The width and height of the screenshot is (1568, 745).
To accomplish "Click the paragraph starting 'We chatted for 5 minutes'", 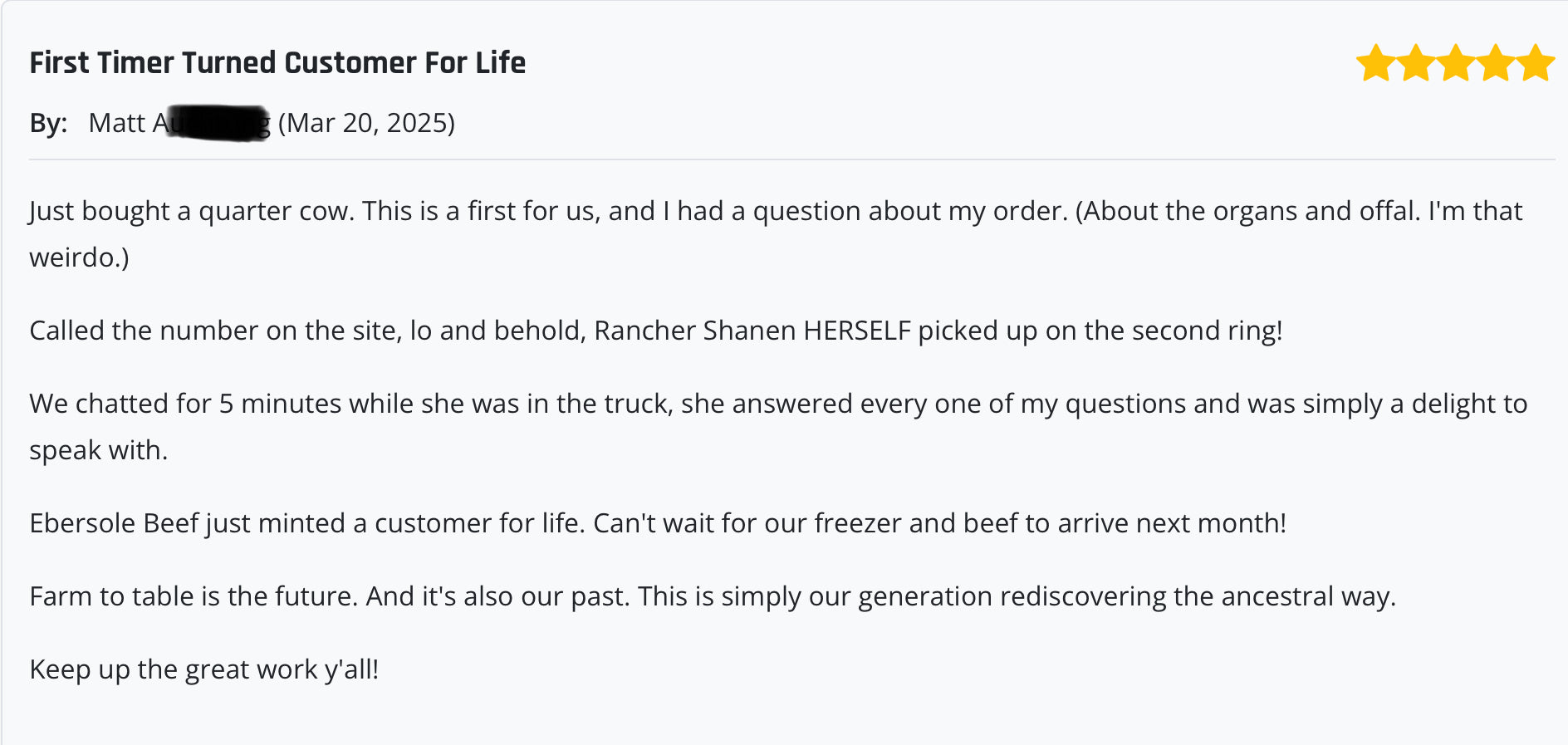I will click(778, 427).
